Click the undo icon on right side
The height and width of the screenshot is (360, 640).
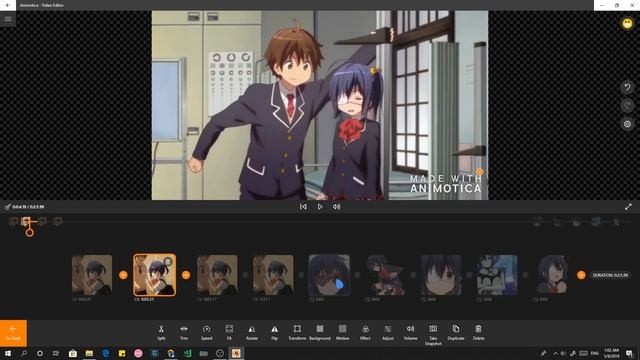[627, 87]
